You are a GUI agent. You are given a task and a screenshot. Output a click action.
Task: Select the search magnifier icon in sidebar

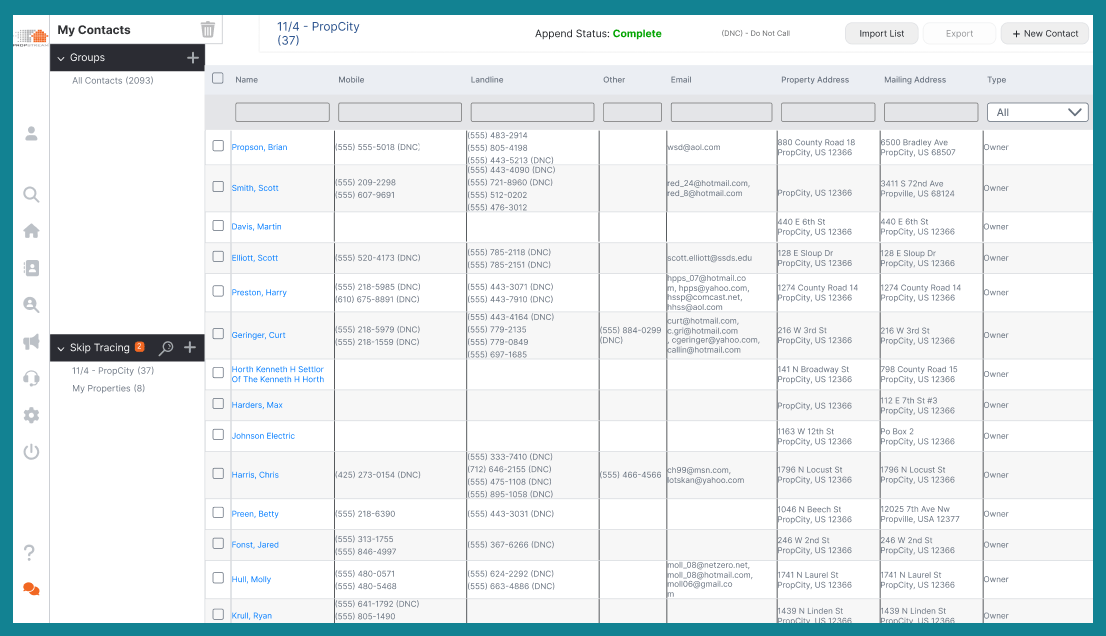tap(31, 194)
